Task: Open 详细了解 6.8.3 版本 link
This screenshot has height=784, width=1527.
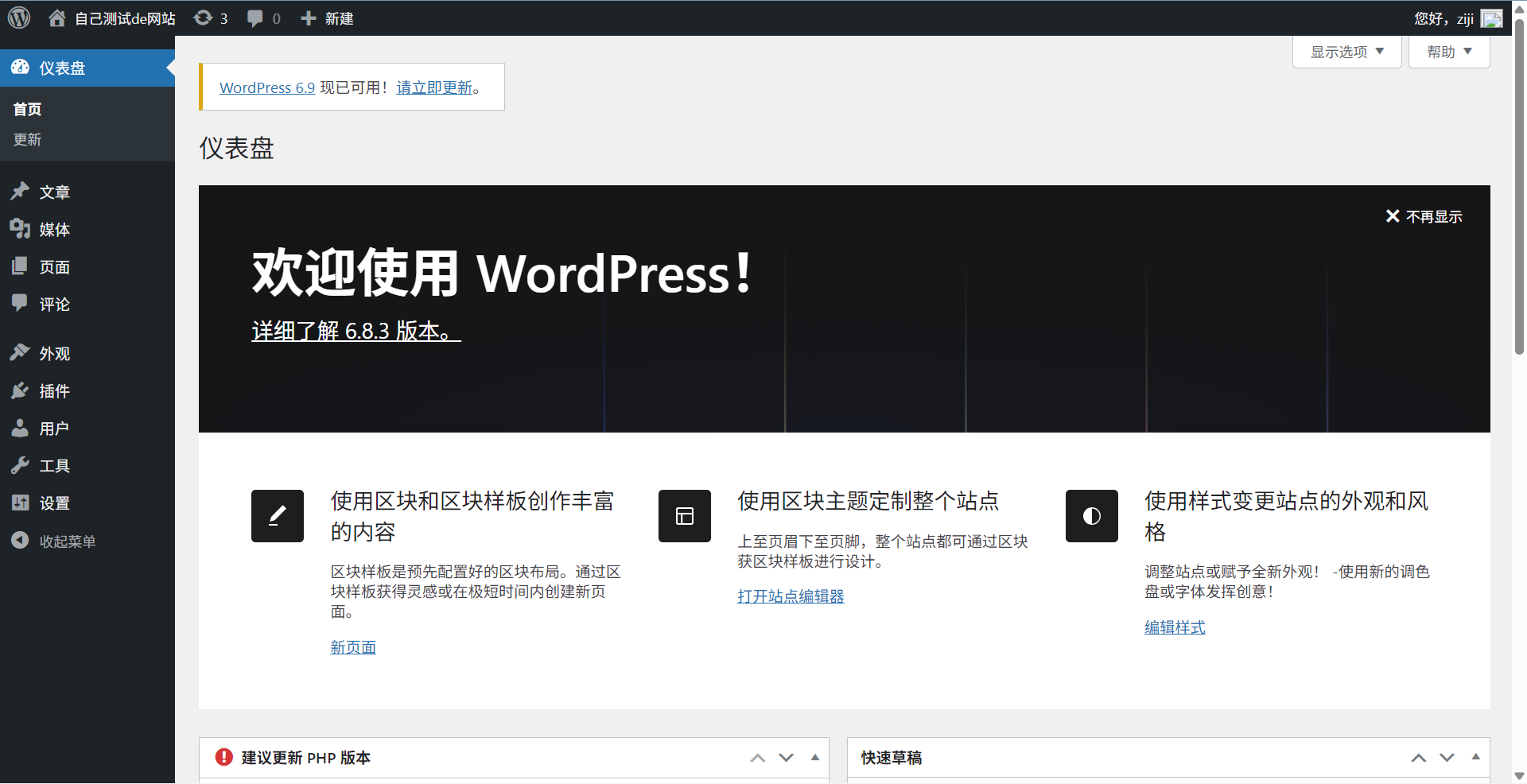Action: (356, 331)
